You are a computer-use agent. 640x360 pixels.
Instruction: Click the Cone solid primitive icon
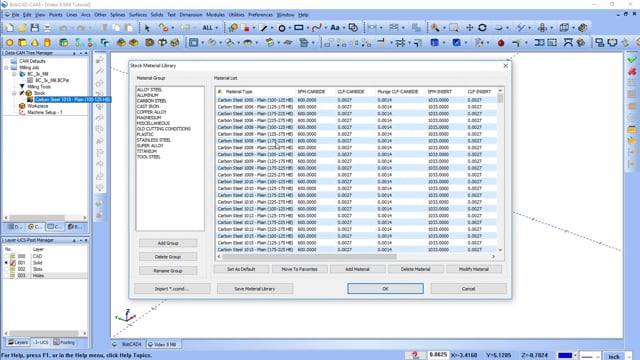coord(35,42)
